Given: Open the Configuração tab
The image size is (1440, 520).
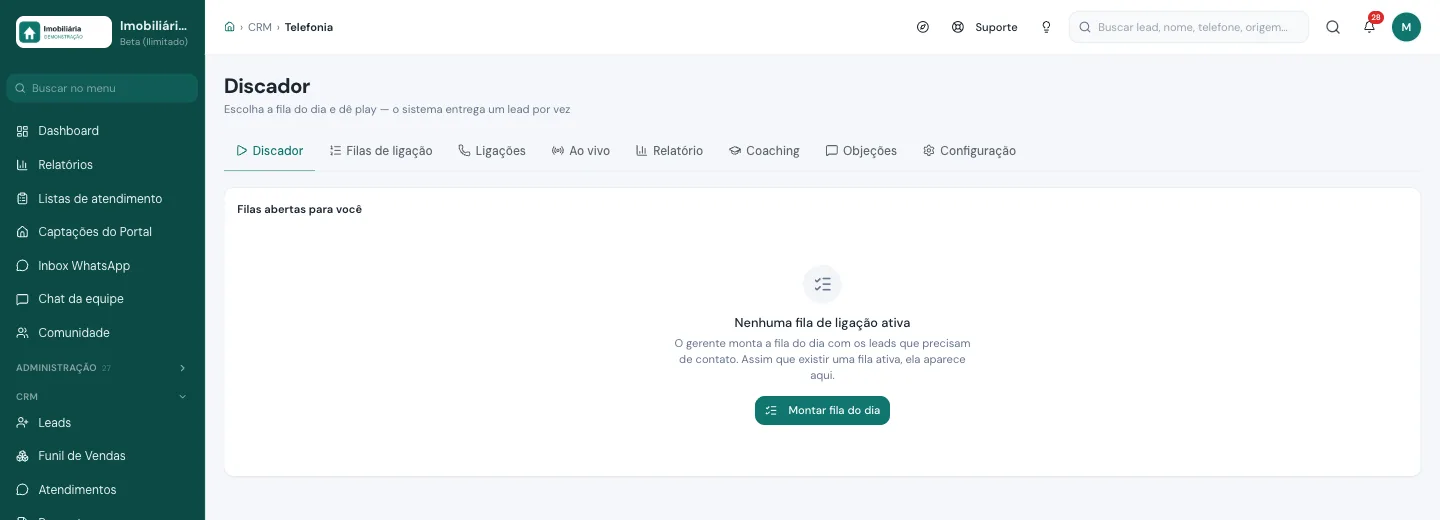Looking at the screenshot, I should point(969,151).
